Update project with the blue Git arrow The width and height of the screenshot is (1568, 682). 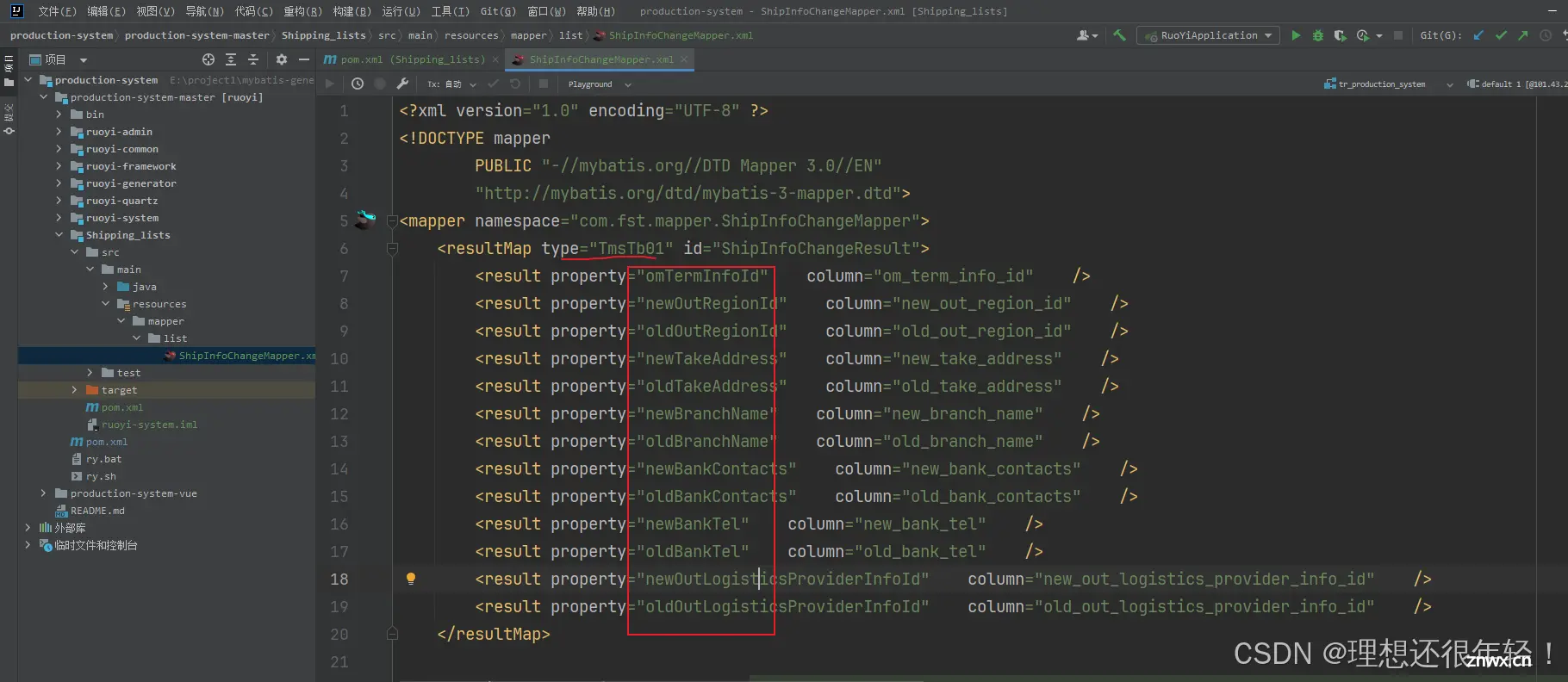[1478, 35]
